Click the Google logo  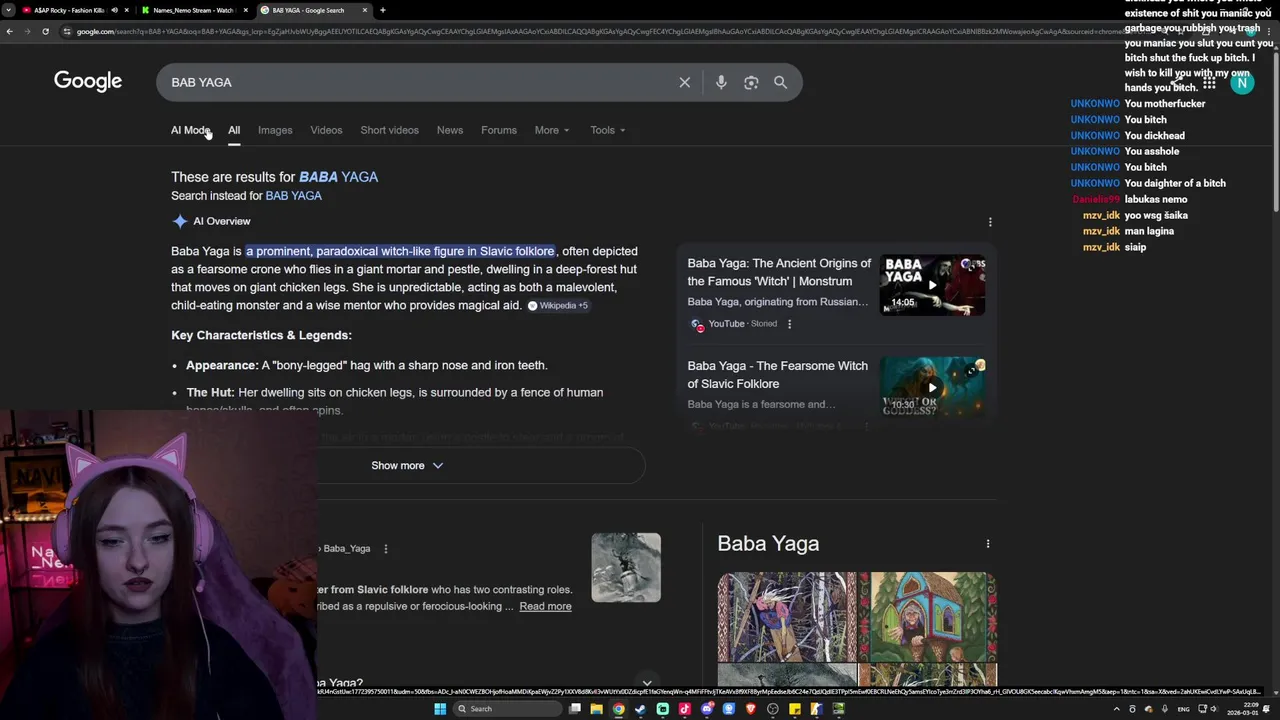[88, 81]
